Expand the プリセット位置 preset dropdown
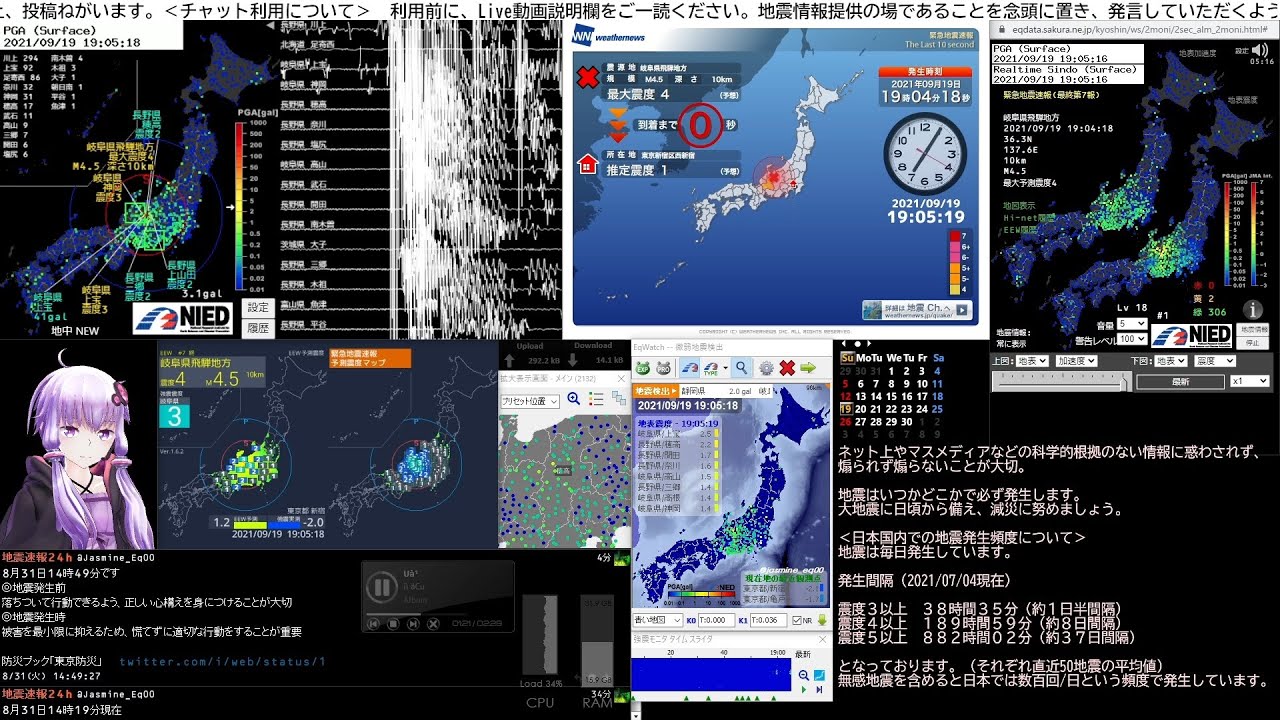This screenshot has width=1280, height=720. pyautogui.click(x=530, y=400)
